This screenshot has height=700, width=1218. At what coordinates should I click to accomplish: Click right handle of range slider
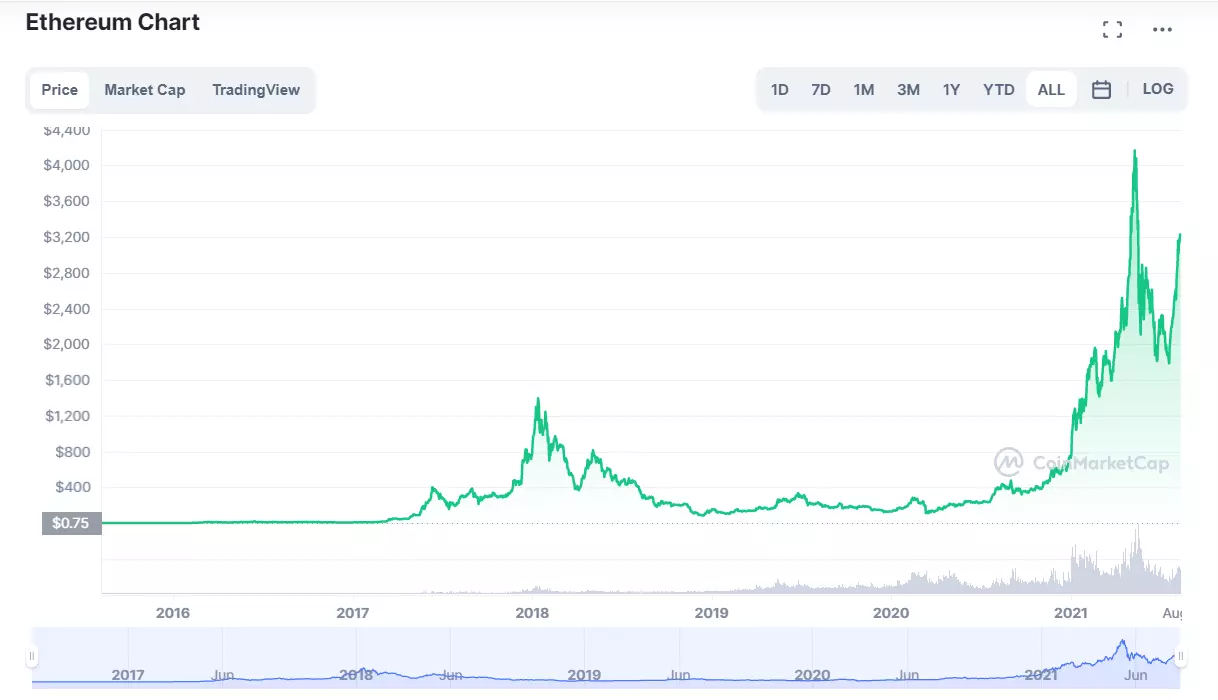[x=1181, y=657]
